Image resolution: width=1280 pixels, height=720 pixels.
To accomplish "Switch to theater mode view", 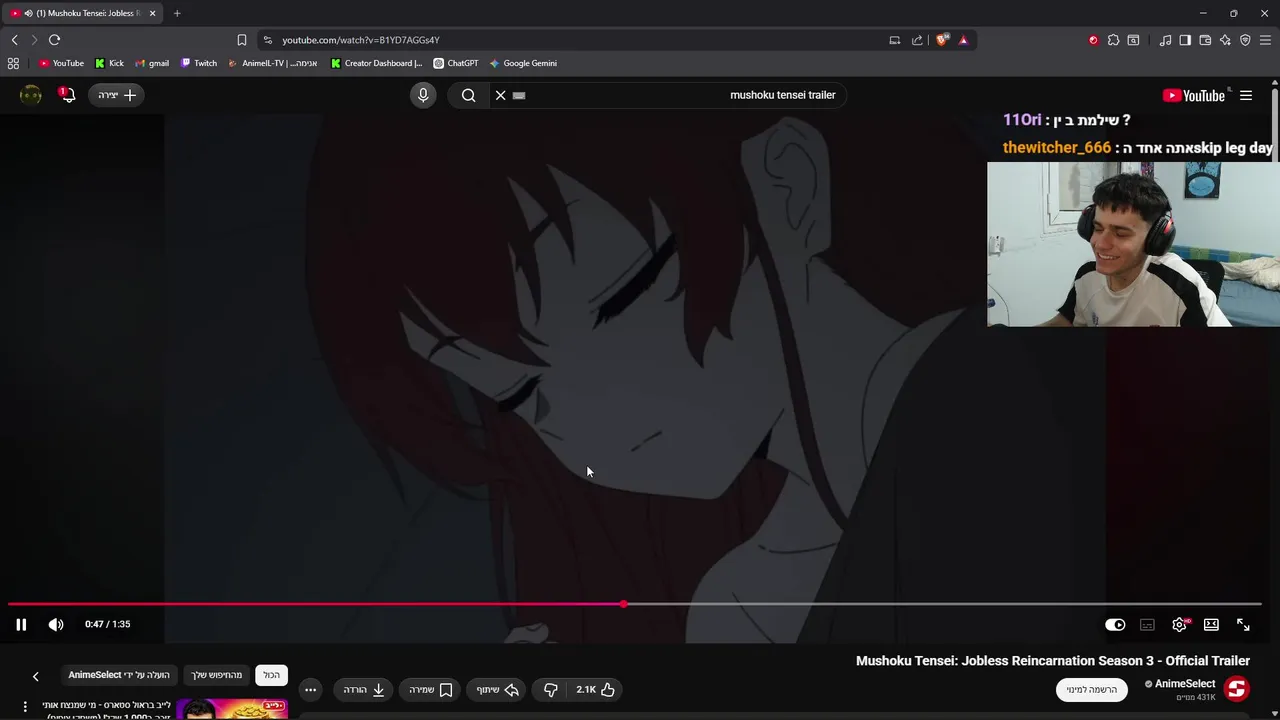I will (1211, 624).
